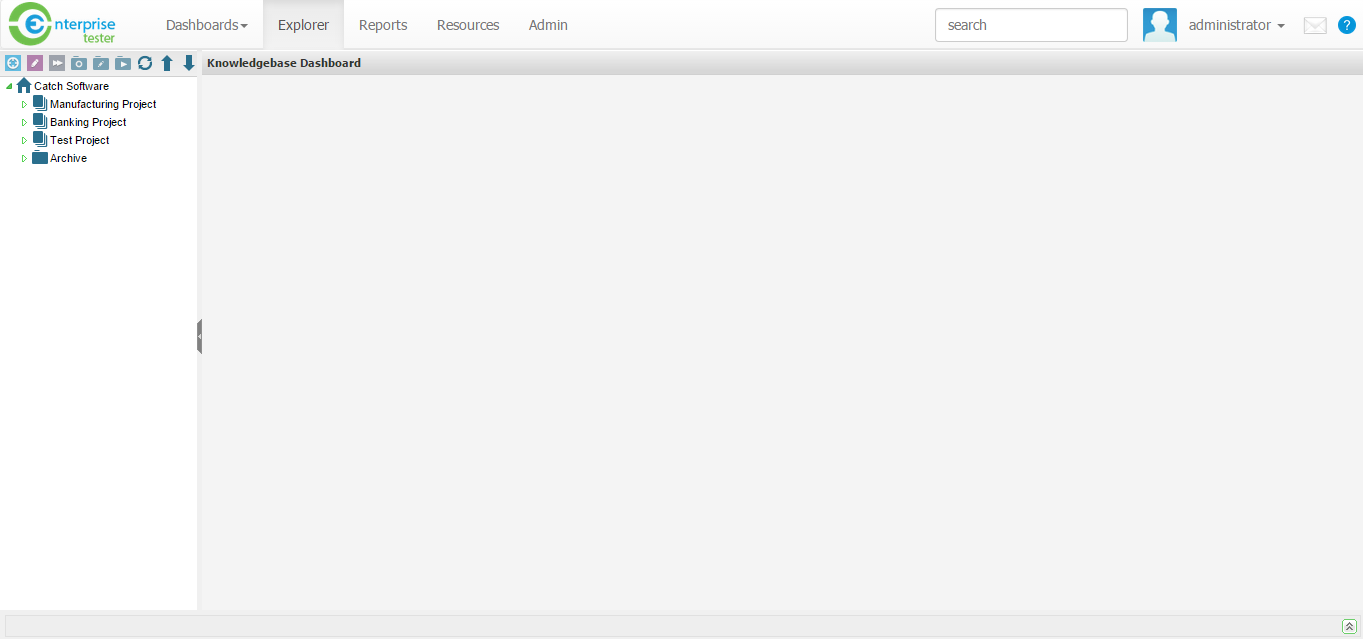Open the help question mark icon
This screenshot has height=639, width=1363.
1346,25
